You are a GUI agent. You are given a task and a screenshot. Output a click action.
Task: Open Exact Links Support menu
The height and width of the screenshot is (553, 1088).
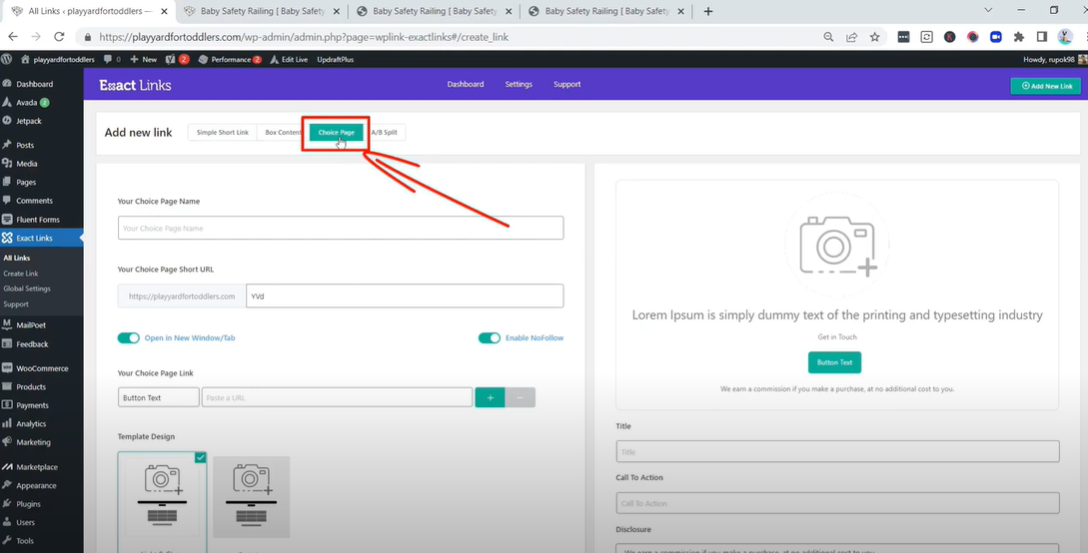click(567, 85)
